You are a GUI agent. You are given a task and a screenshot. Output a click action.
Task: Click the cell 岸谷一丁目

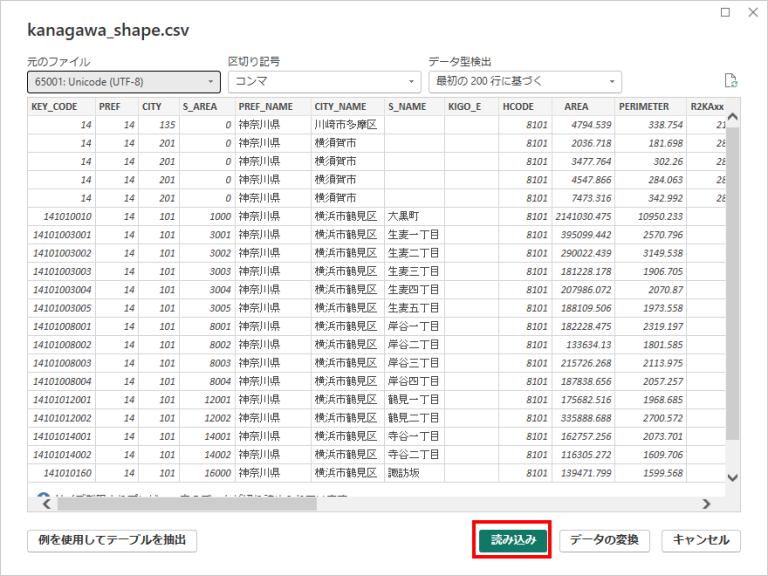[x=413, y=326]
